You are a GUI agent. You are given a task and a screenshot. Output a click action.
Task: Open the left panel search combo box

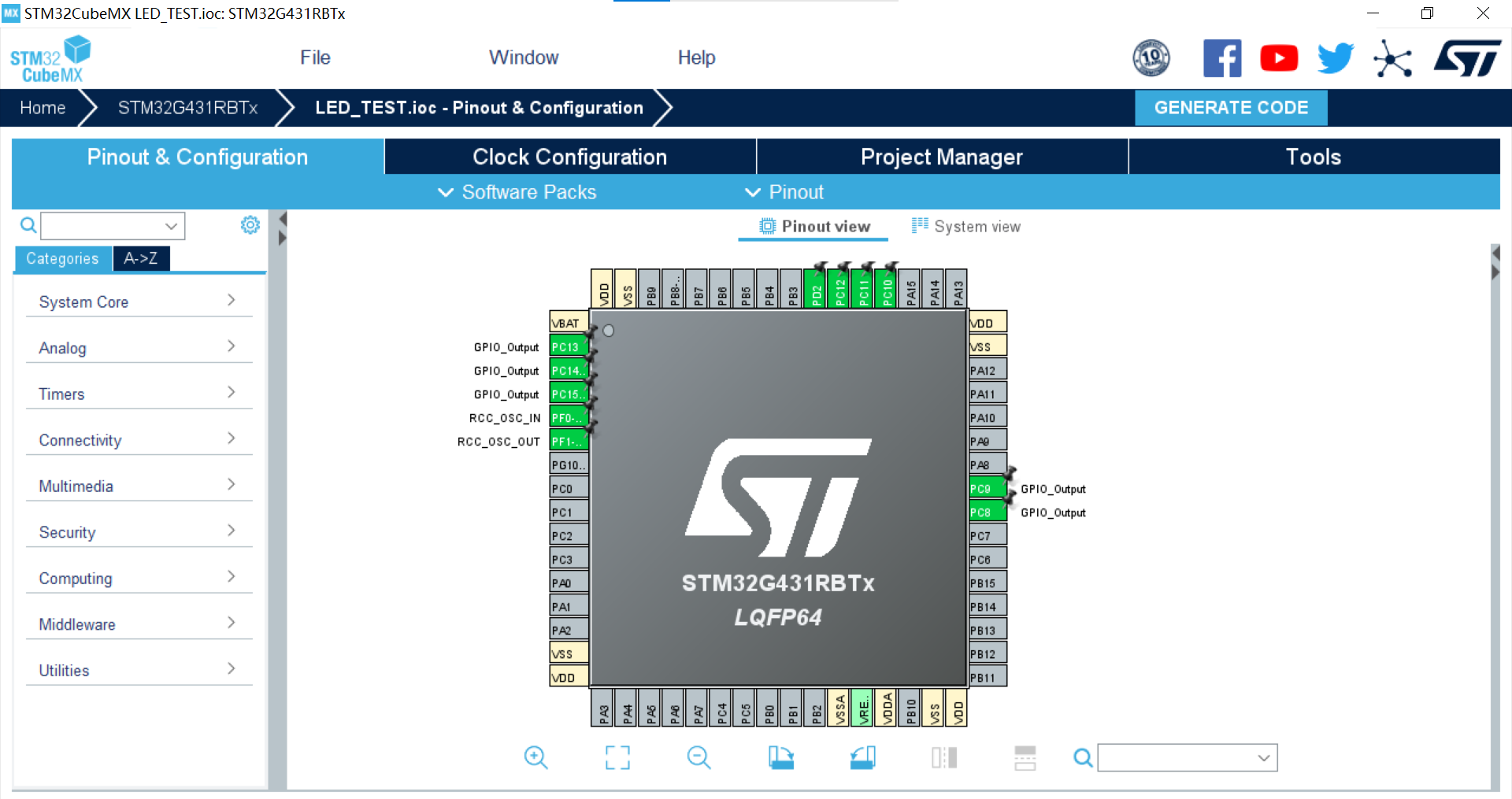pyautogui.click(x=113, y=226)
